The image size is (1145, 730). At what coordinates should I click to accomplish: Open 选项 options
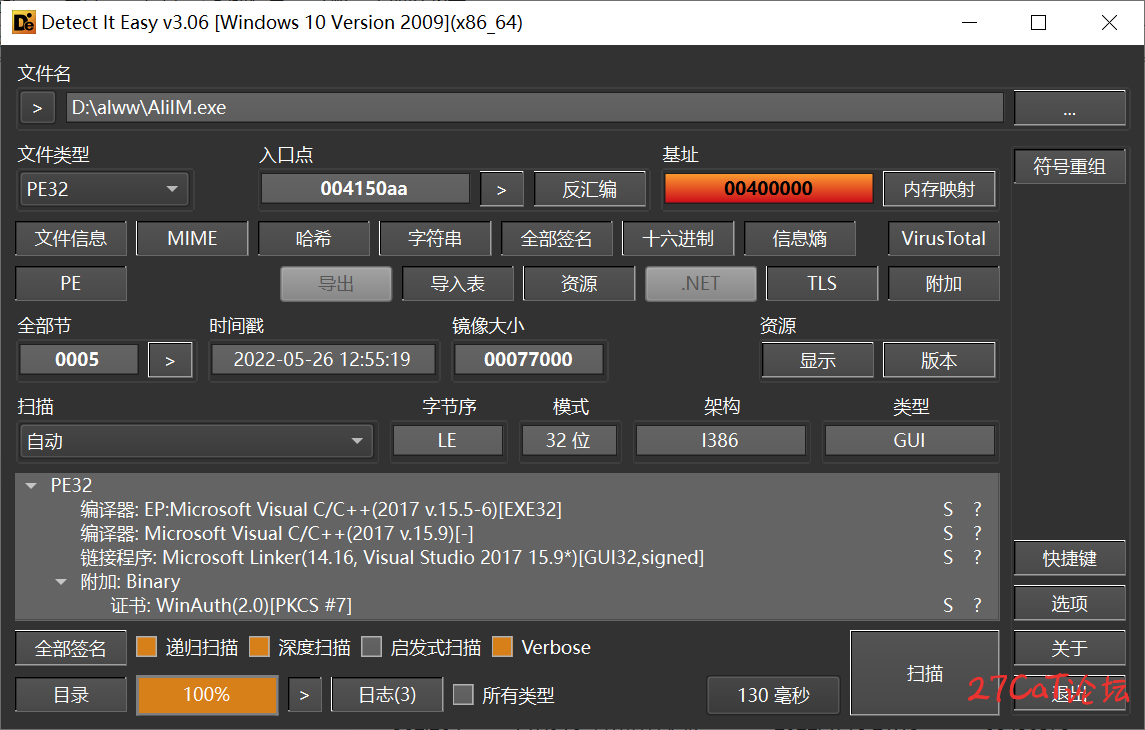1069,604
